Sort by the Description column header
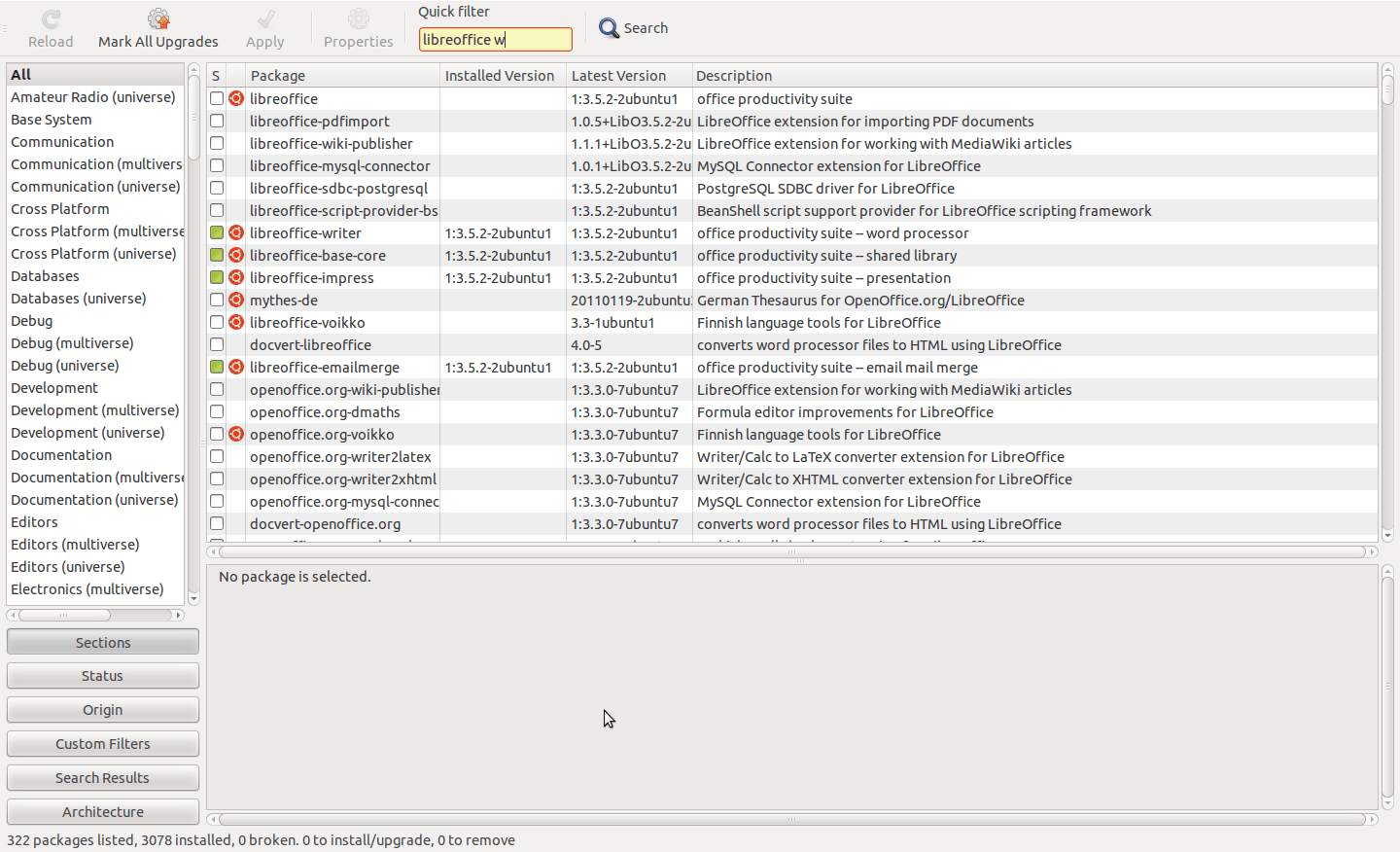 tap(1034, 75)
